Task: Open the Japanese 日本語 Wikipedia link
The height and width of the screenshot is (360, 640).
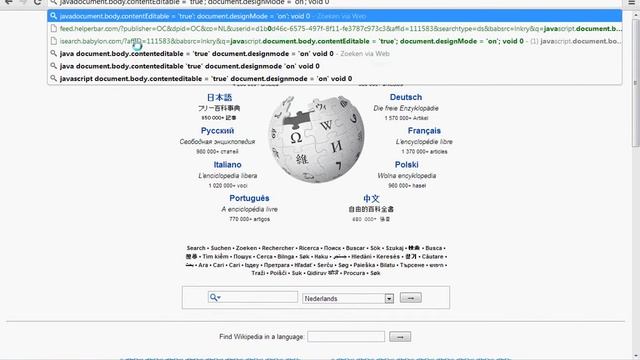Action: 219,97
